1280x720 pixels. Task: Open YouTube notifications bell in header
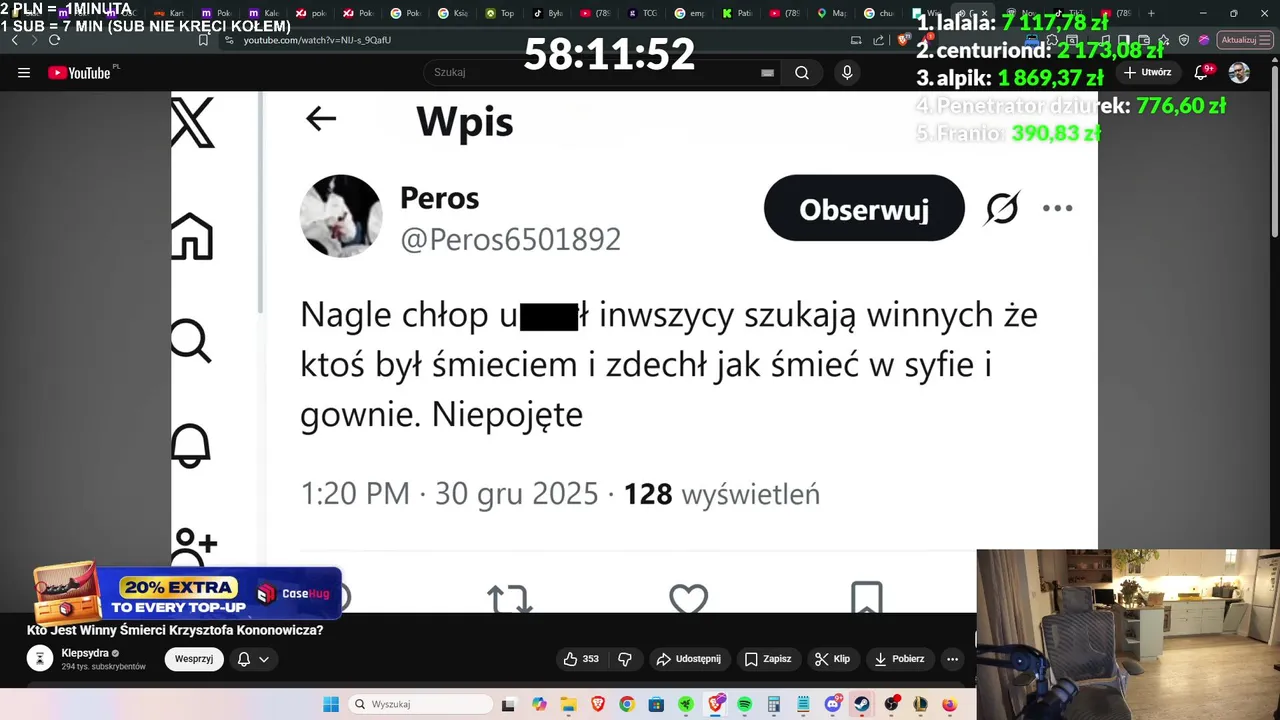(1202, 72)
